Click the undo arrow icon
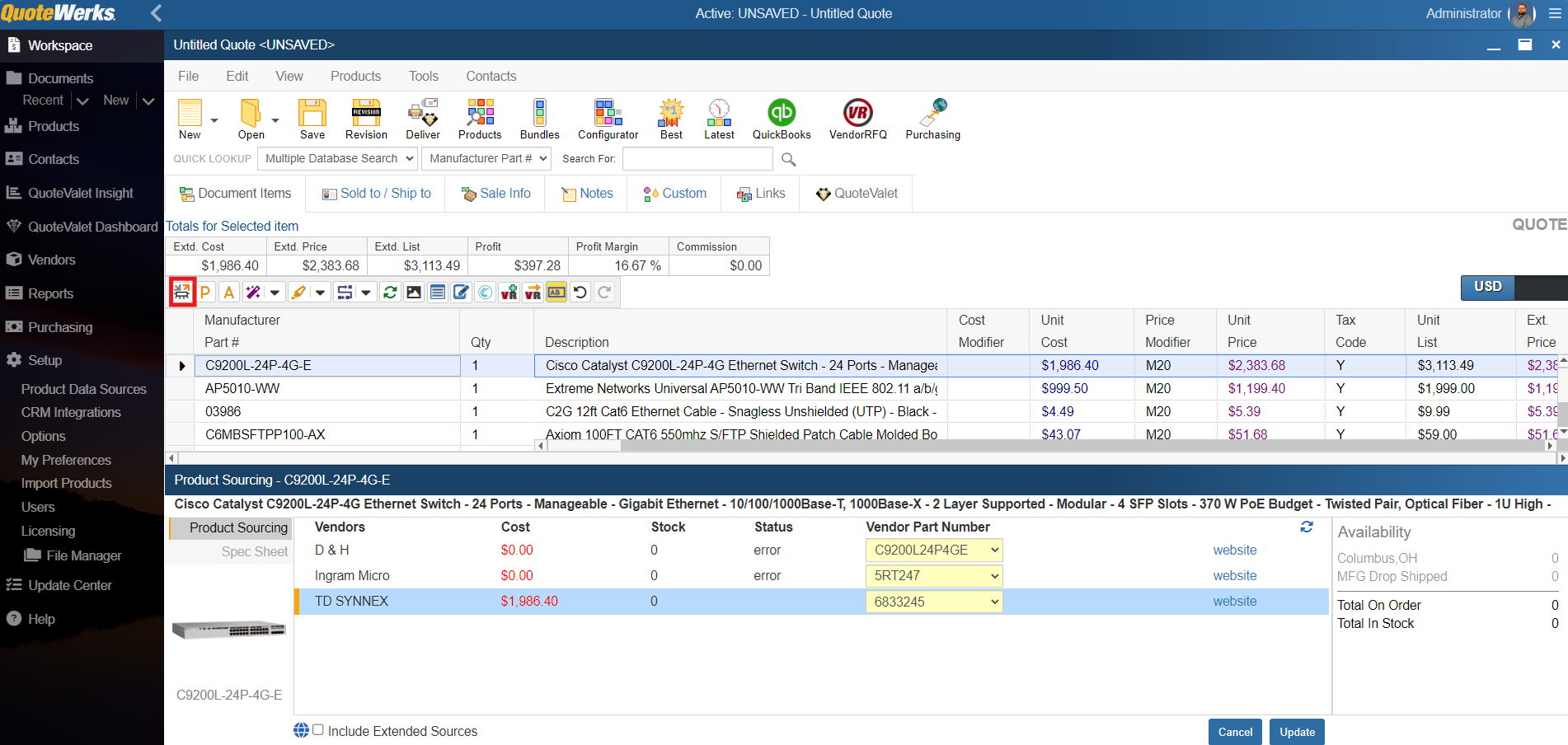This screenshot has width=1568, height=745. [x=580, y=293]
